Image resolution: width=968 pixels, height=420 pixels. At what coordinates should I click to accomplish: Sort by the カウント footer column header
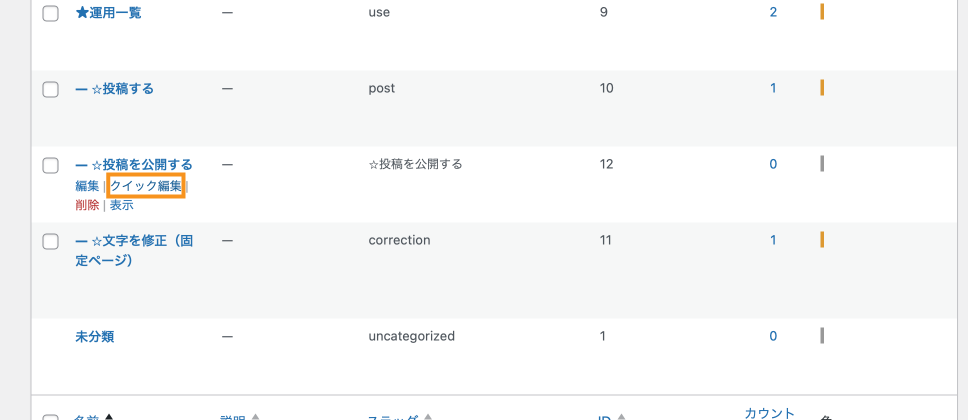click(x=769, y=413)
